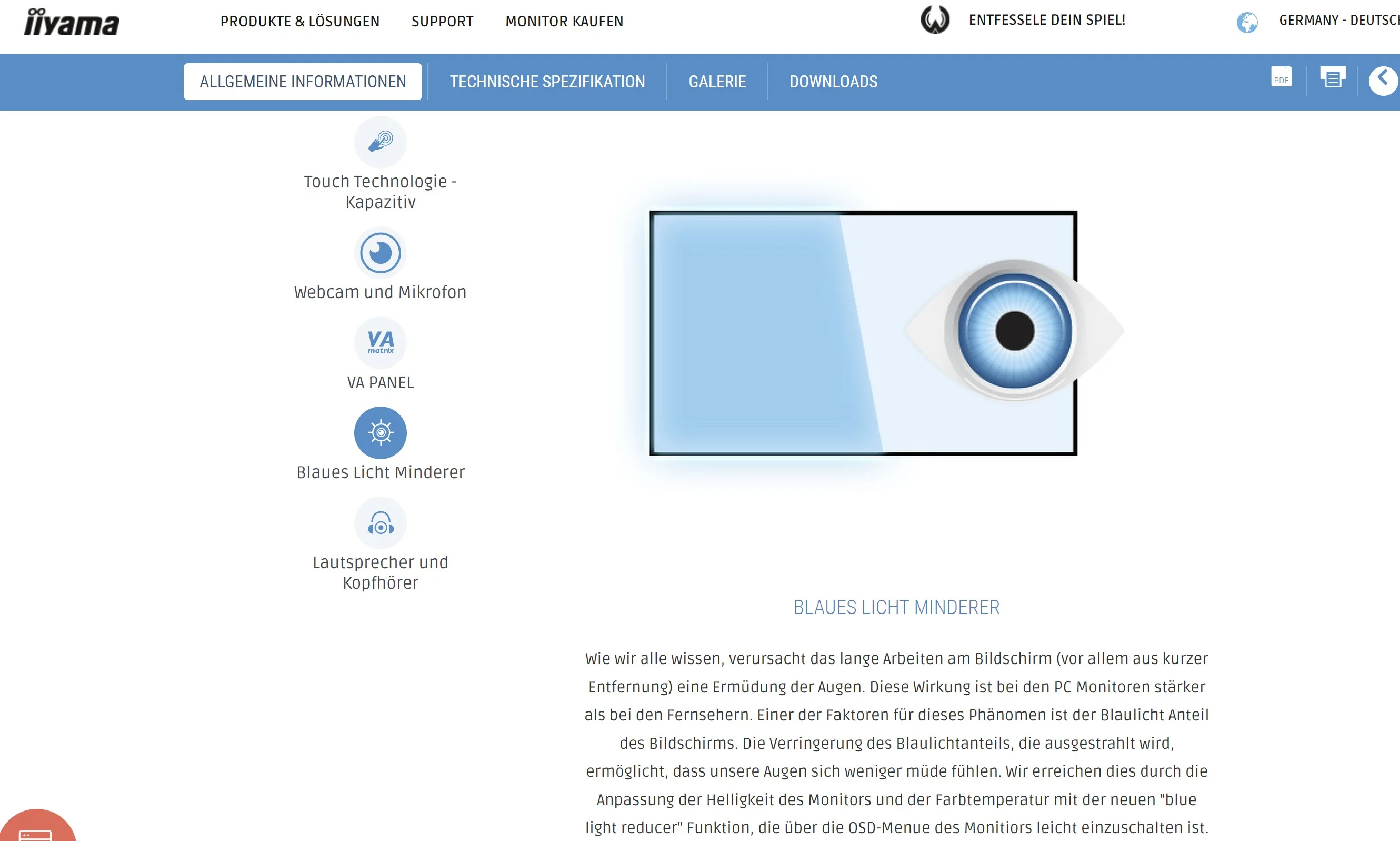This screenshot has width=1400, height=841.
Task: Switch to the Galerie tab
Action: tap(717, 82)
